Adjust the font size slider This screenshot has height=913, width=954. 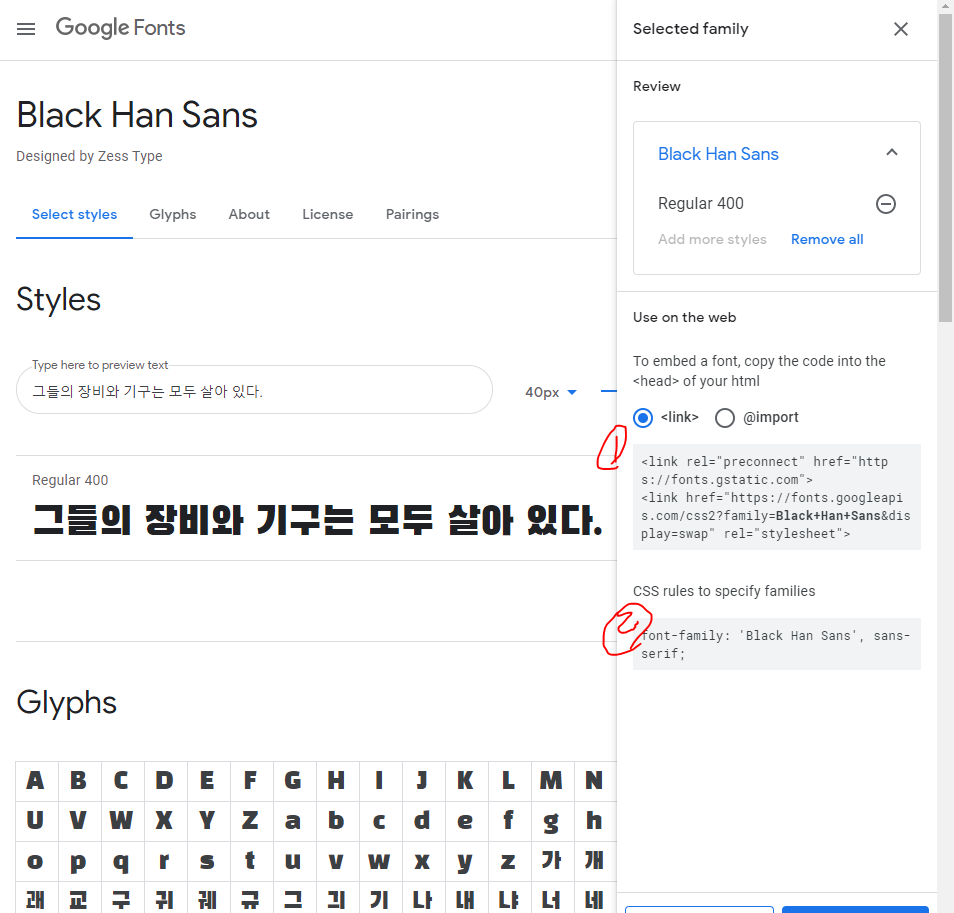[608, 391]
